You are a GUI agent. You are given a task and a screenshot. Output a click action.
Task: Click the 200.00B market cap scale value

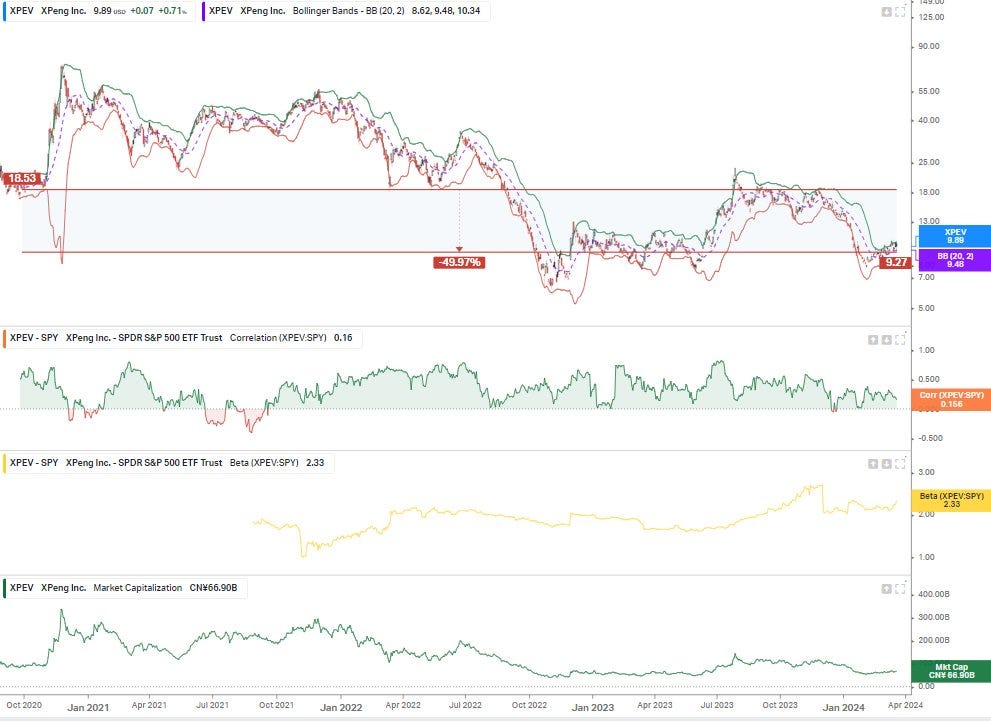[x=933, y=640]
